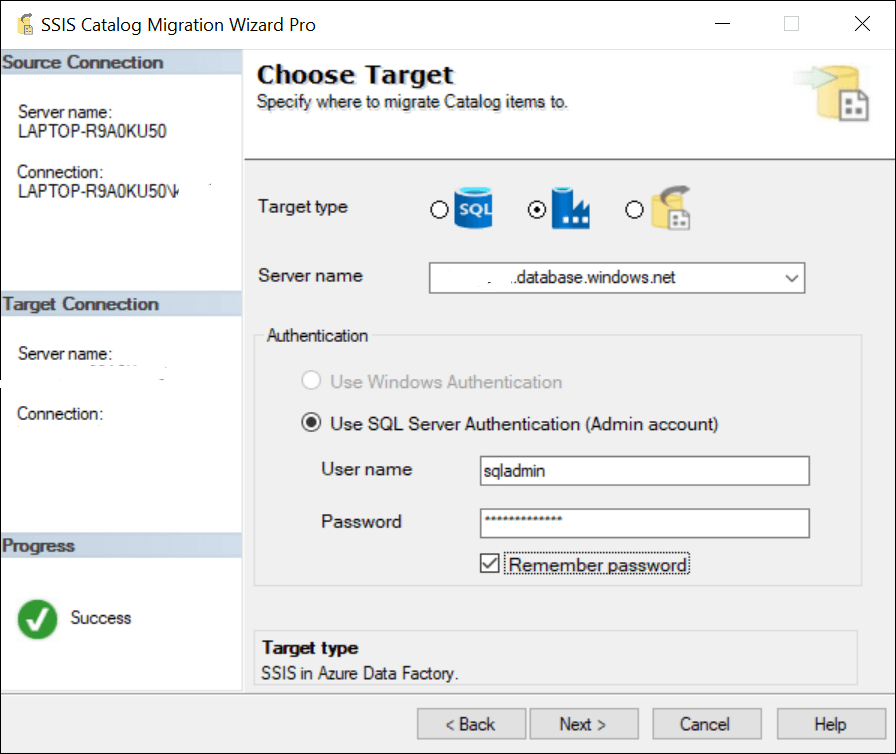896x754 pixels.
Task: Select the Azure Data Factory radio button
Action: point(536,210)
